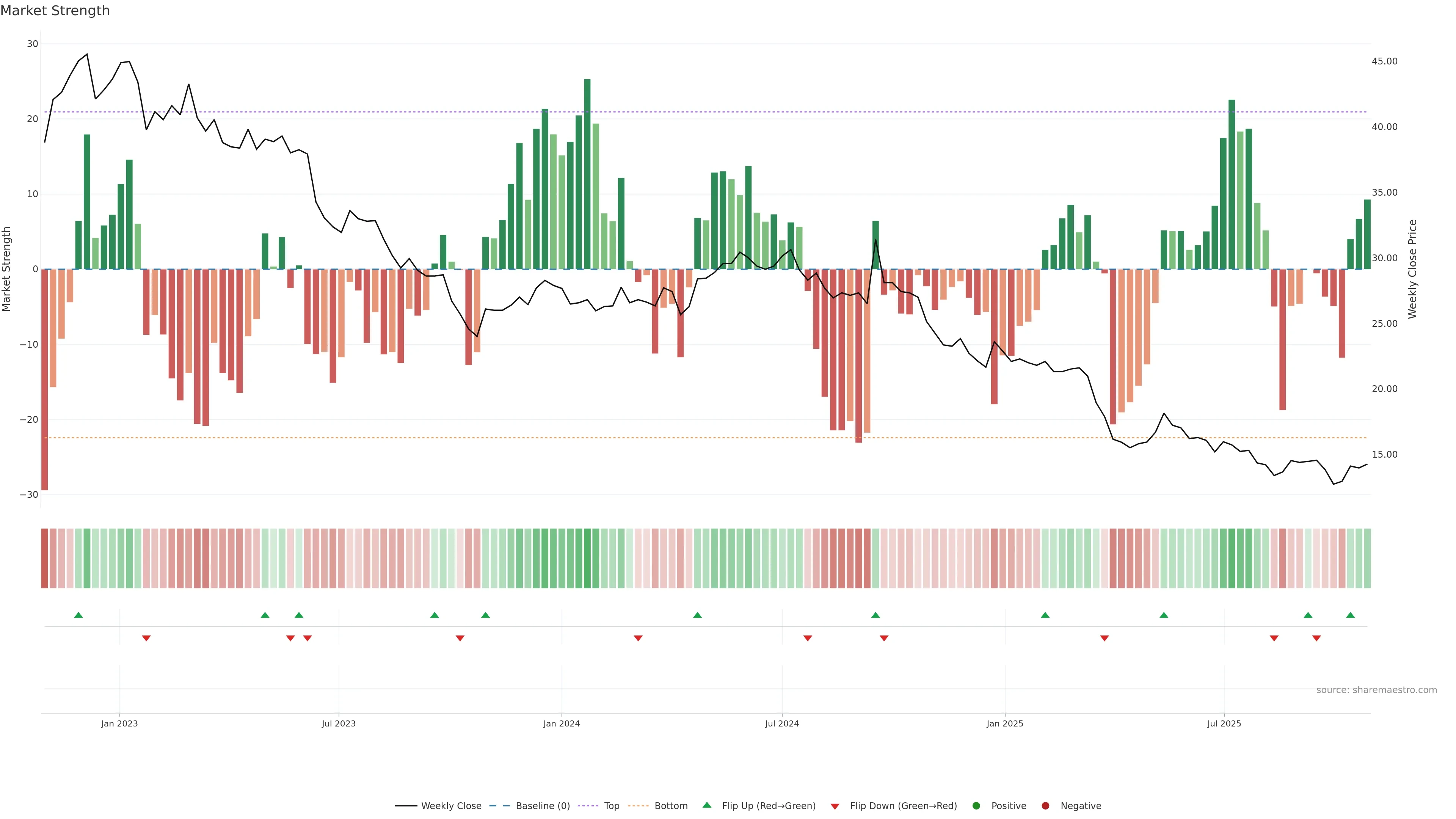Click the red Negative legend dot
Viewport: 1456px width, 819px height.
tap(1045, 806)
